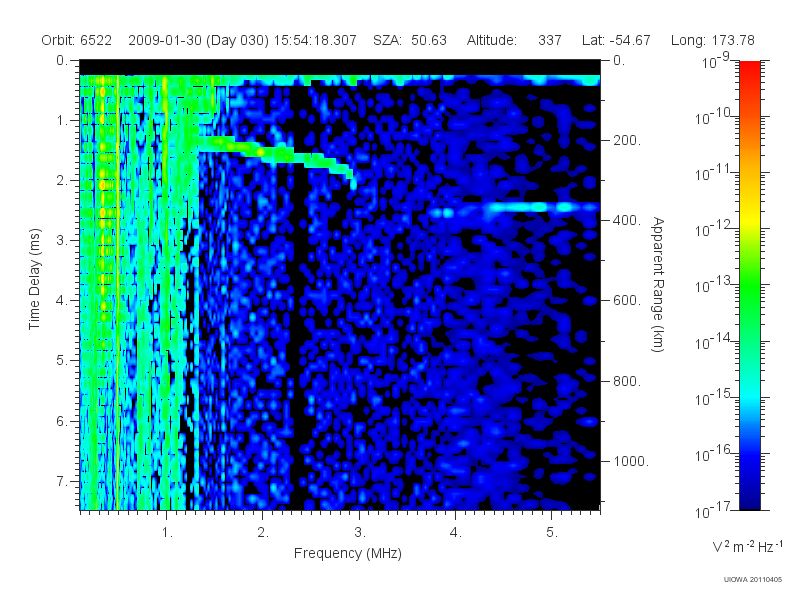The height and width of the screenshot is (600, 800).
Task: Select the date 2009-01-30 (Day 030) text
Action: [x=198, y=40]
